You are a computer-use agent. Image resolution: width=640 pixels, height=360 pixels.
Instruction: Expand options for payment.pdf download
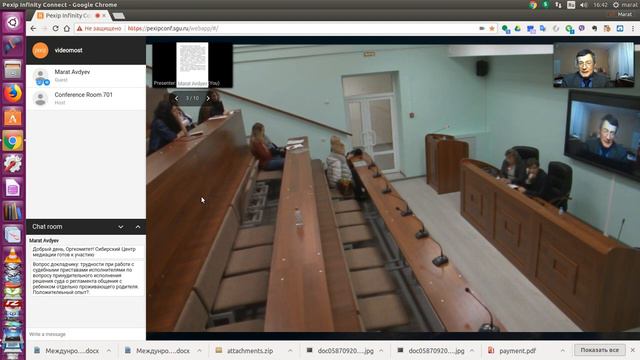[x=562, y=351]
